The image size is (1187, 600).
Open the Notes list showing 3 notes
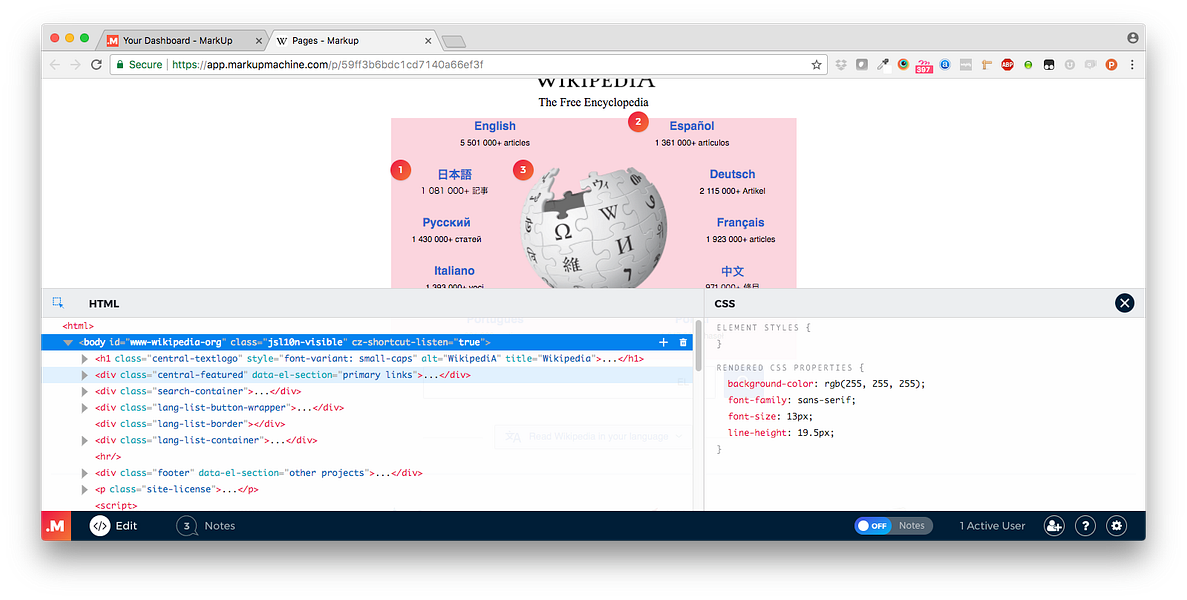click(x=205, y=526)
